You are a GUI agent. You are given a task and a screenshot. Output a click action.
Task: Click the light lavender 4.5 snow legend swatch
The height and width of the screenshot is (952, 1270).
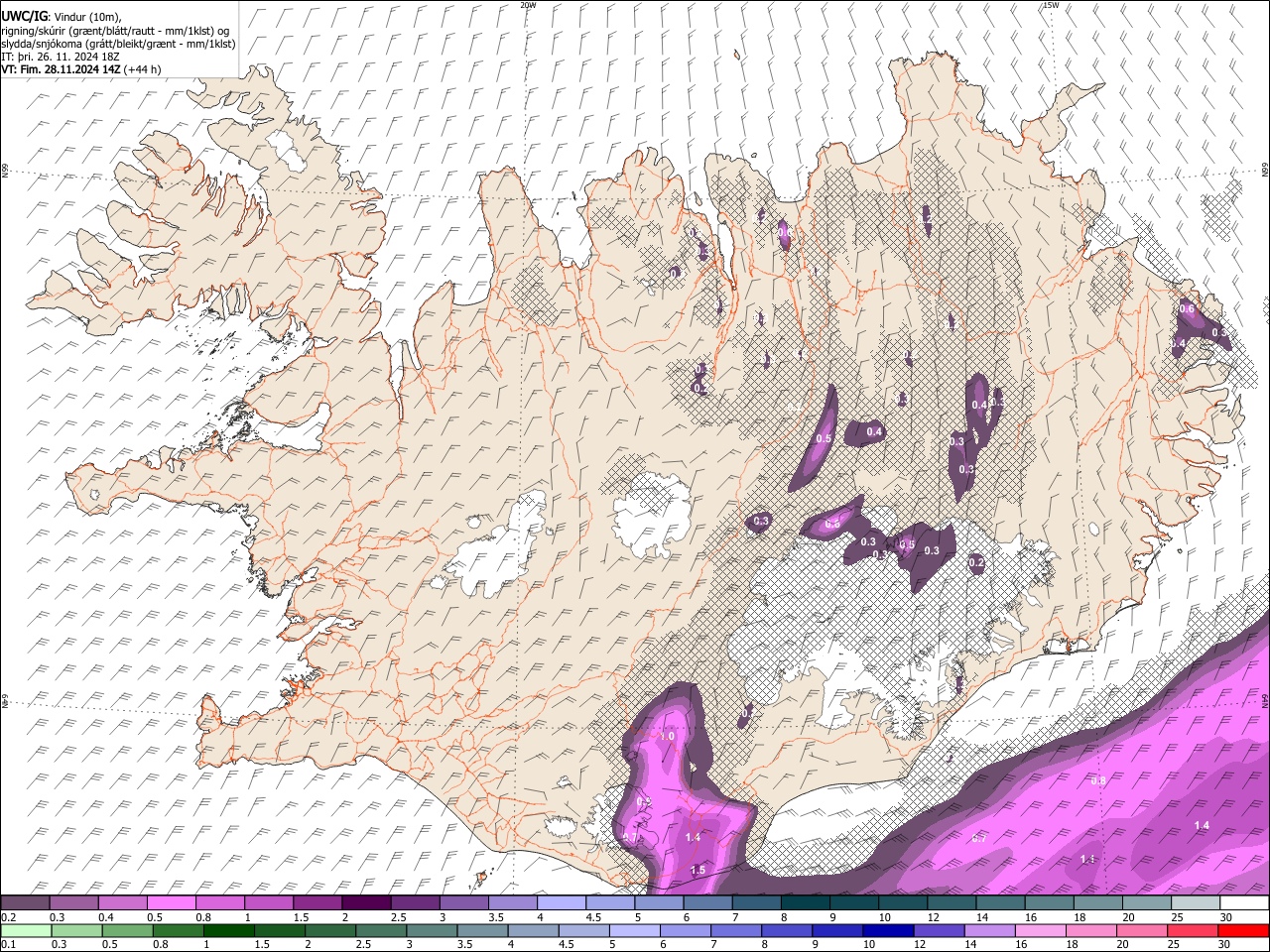609,903
